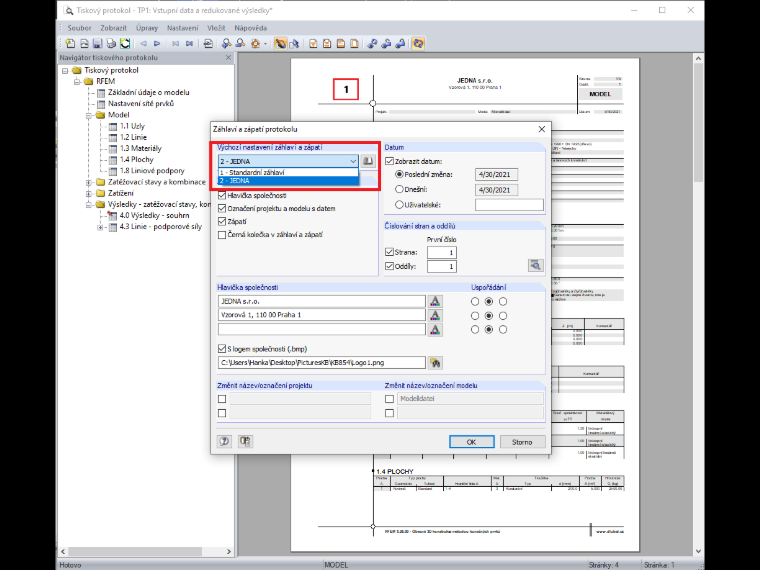Expand the Zatížení folder
Image resolution: width=760 pixels, height=570 pixels.
coord(89,193)
